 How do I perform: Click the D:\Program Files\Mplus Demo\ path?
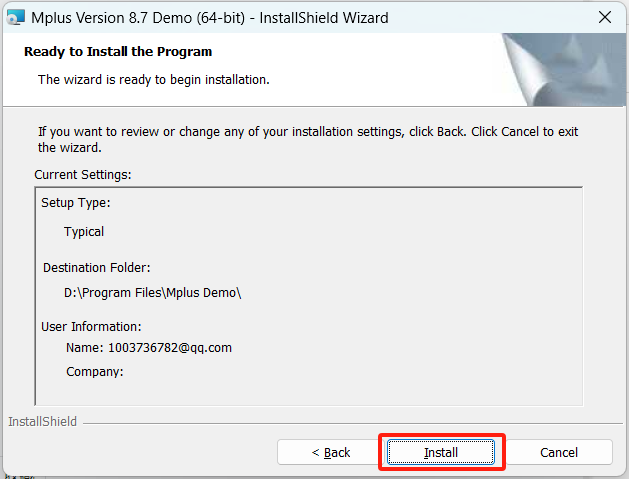point(153,293)
